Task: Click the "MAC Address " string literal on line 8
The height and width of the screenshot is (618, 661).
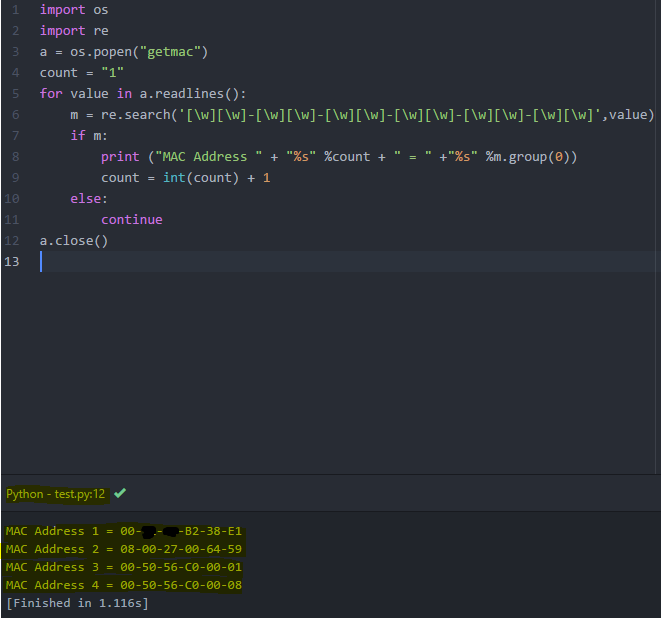Action: 209,156
